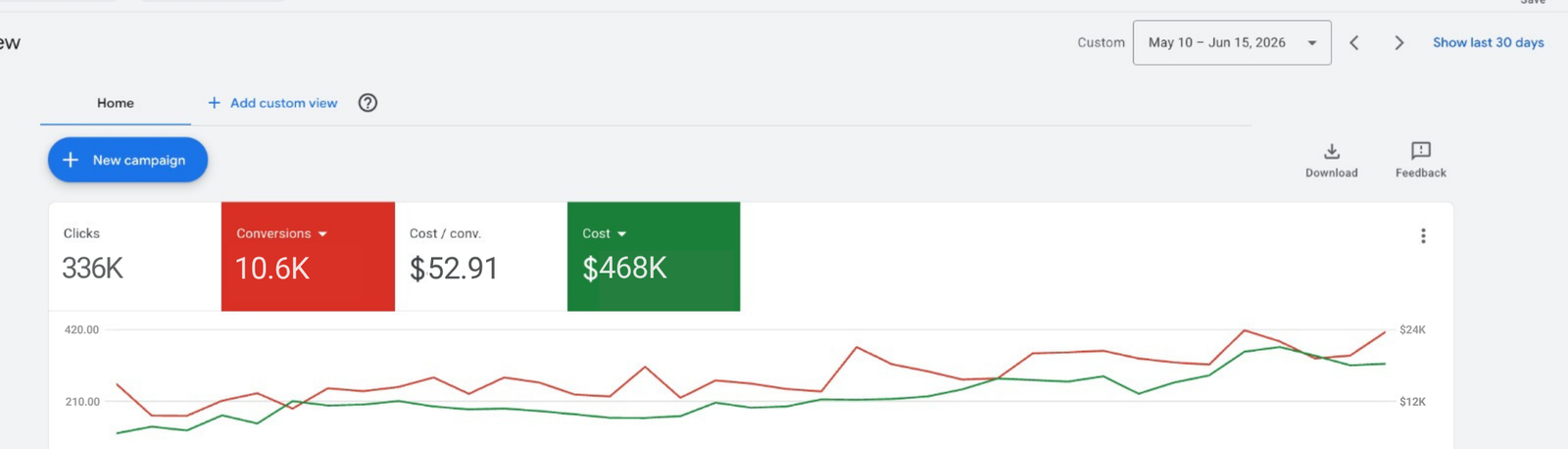This screenshot has height=449, width=1568.
Task: Click the Download icon
Action: pos(1331,151)
